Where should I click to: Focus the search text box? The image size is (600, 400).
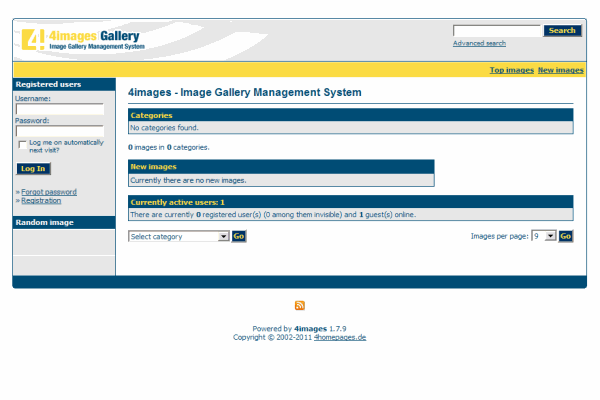click(x=496, y=31)
